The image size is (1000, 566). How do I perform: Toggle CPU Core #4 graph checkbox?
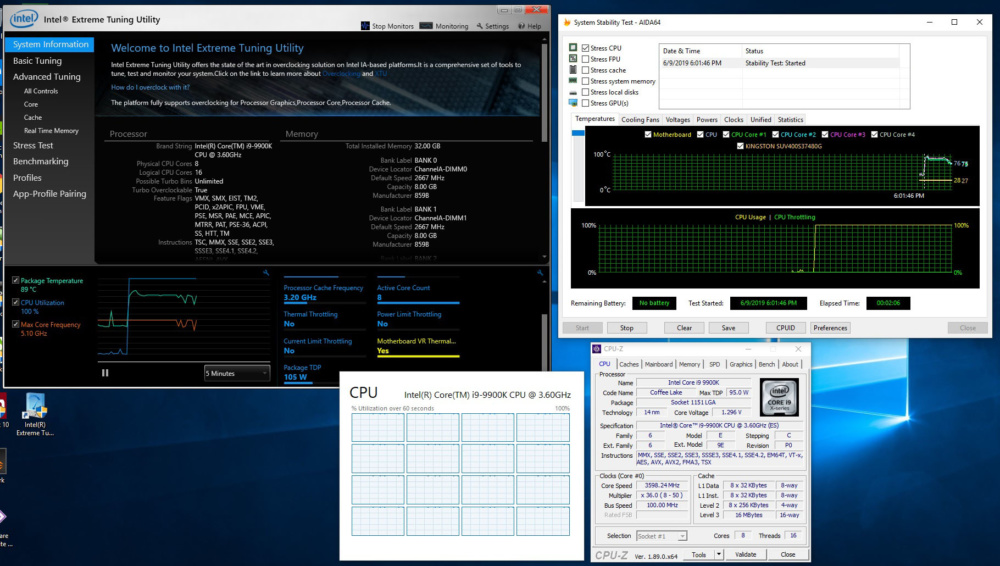(874, 135)
